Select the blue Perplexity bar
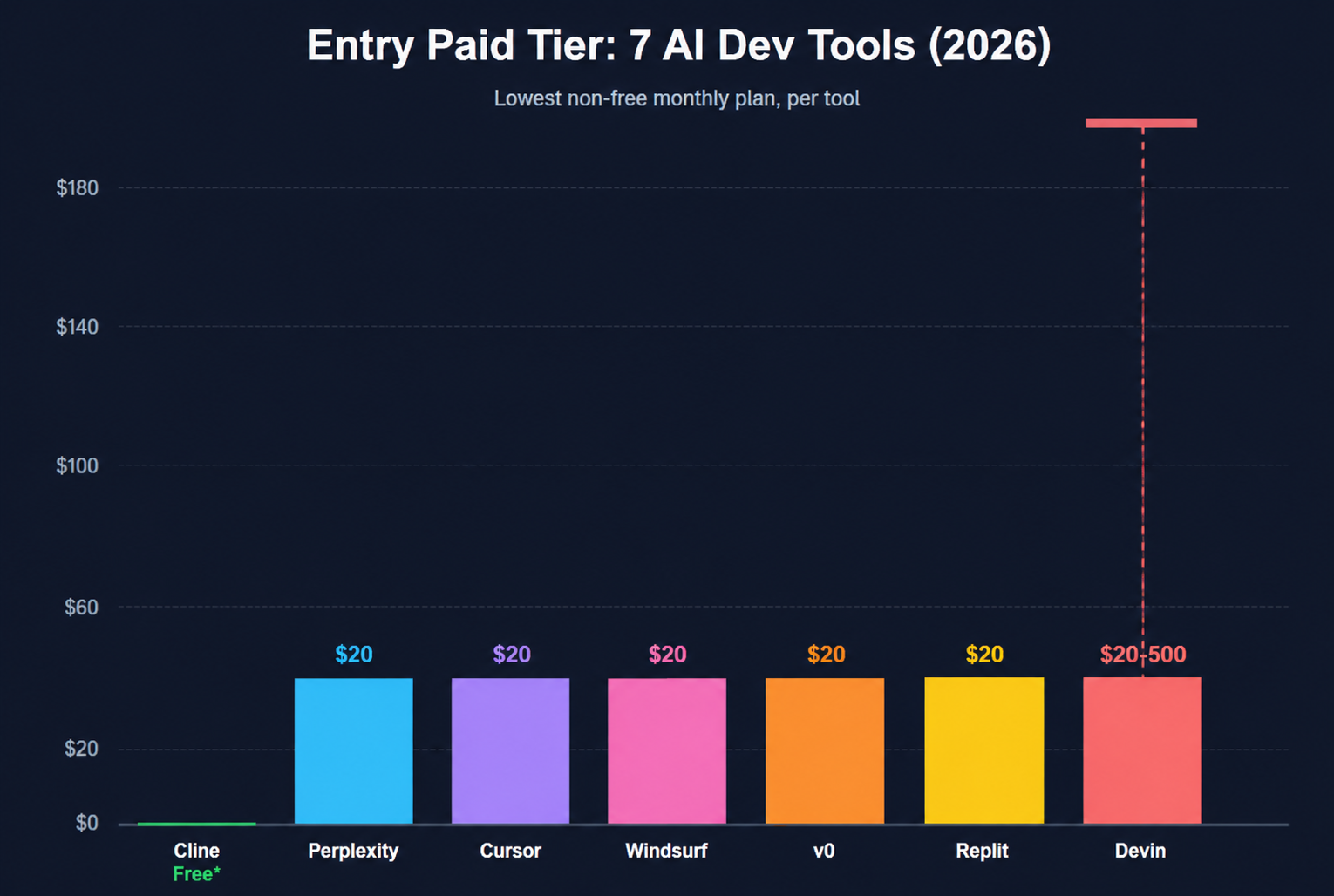The height and width of the screenshot is (896, 1334). (x=354, y=750)
